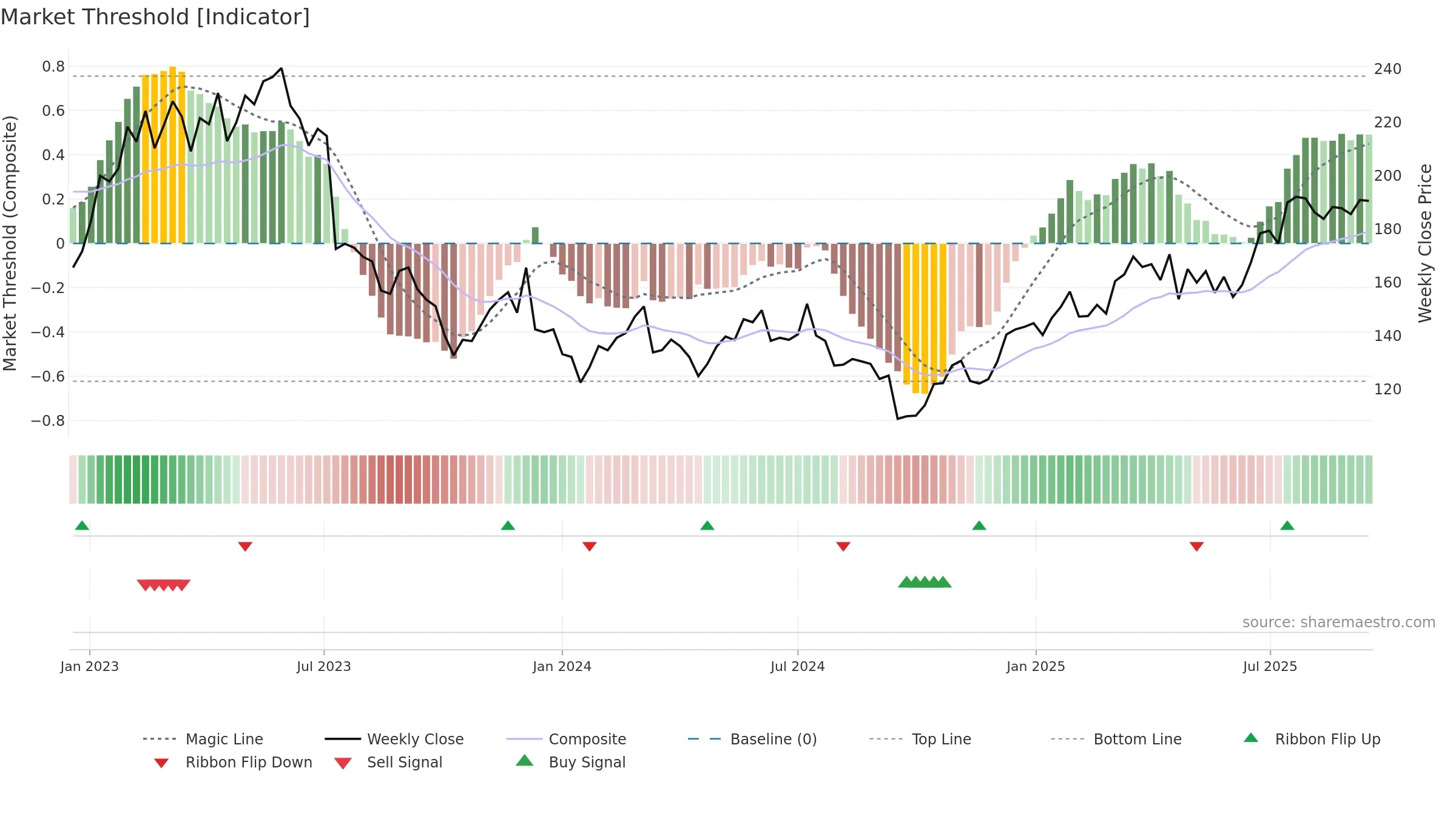Toggle the Buy Signal legend entry
This screenshot has width=1456, height=819.
coord(570,762)
